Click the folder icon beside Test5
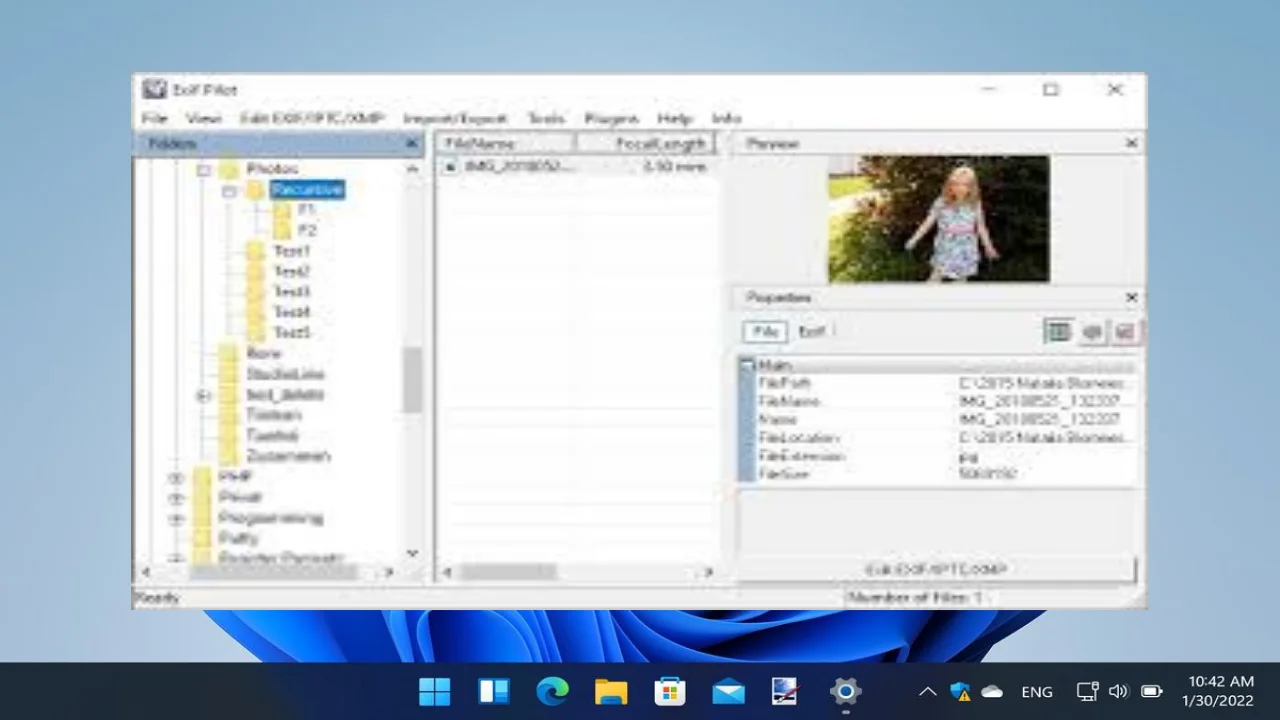This screenshot has width=1280, height=720. (x=256, y=332)
